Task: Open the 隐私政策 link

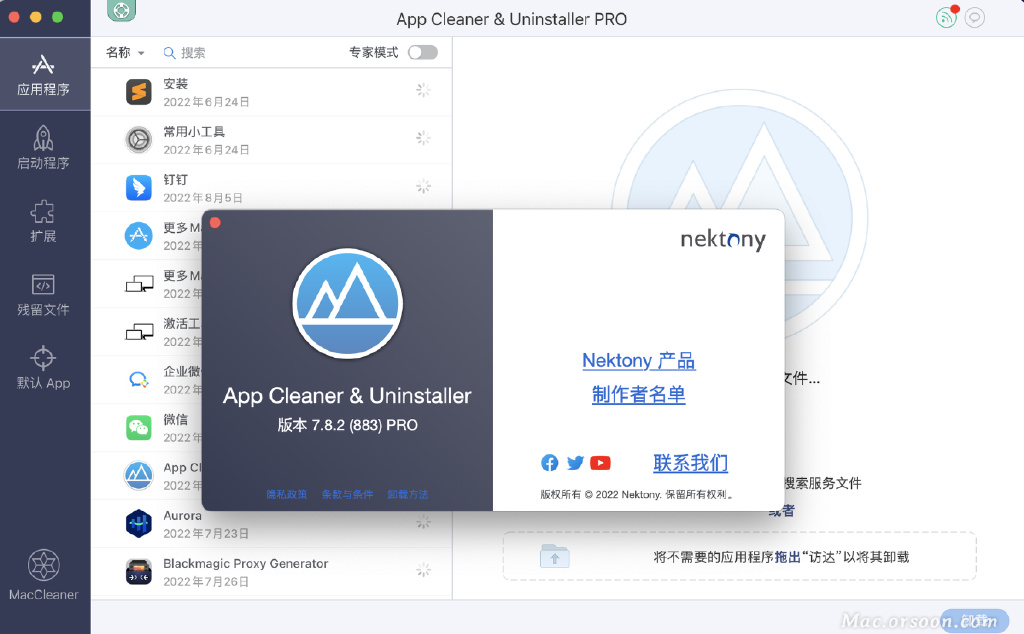Action: click(x=286, y=494)
